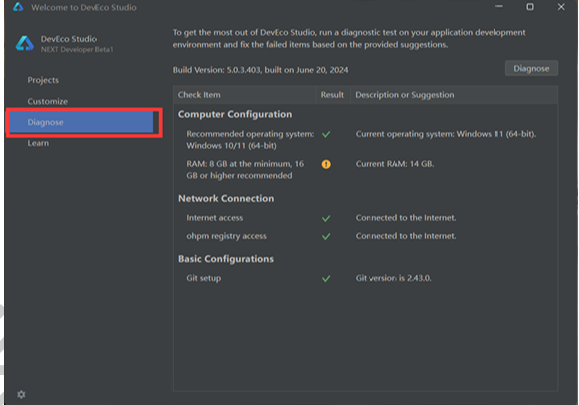
Task: Click the Git setup green checkmark
Action: pyautogui.click(x=326, y=278)
